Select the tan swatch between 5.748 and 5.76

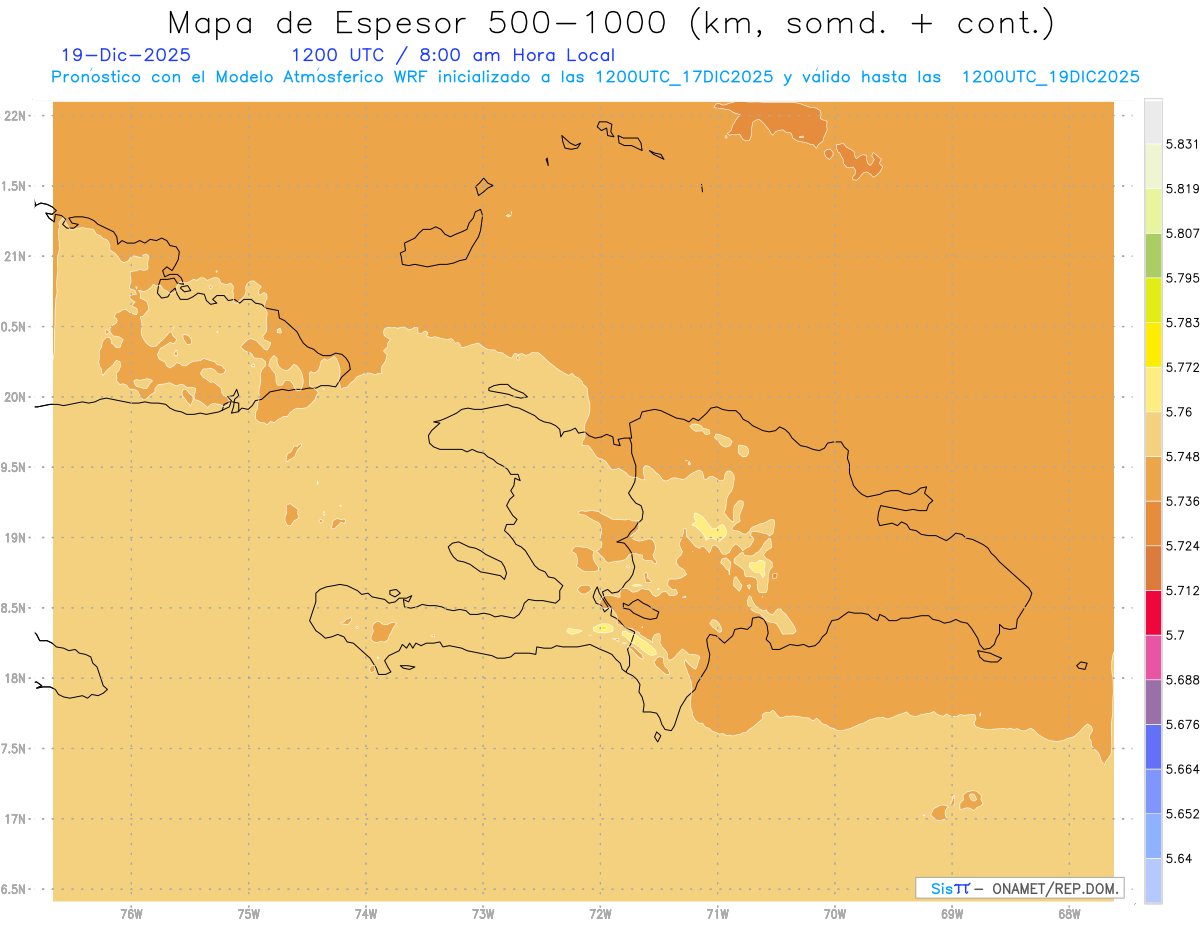pyautogui.click(x=1153, y=434)
